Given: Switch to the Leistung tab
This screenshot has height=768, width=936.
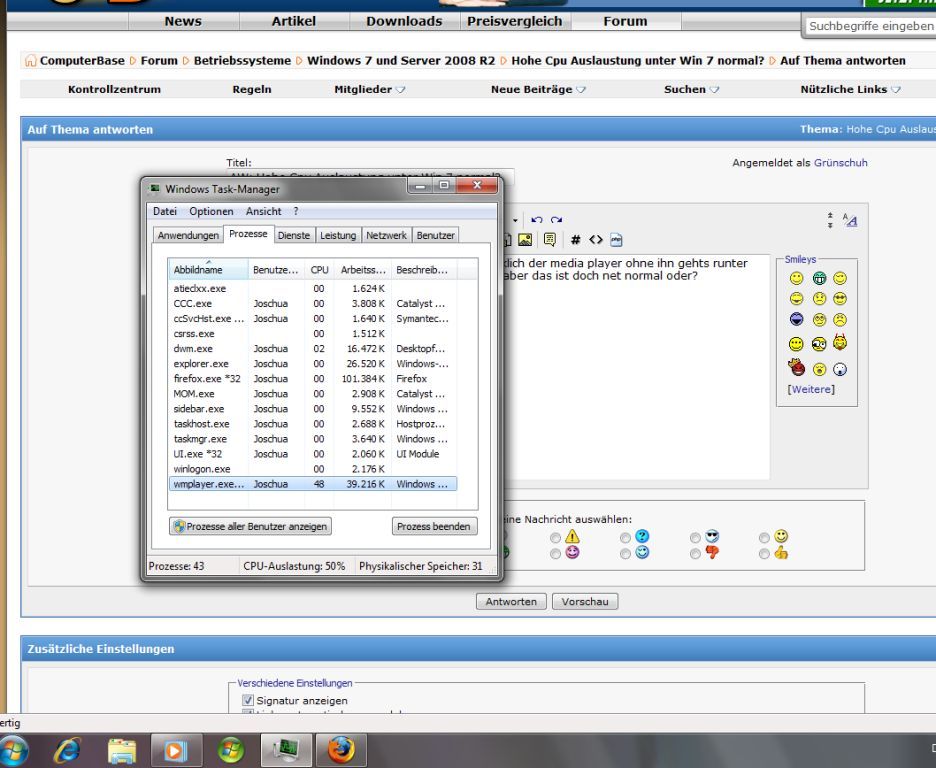Looking at the screenshot, I should click(x=338, y=235).
